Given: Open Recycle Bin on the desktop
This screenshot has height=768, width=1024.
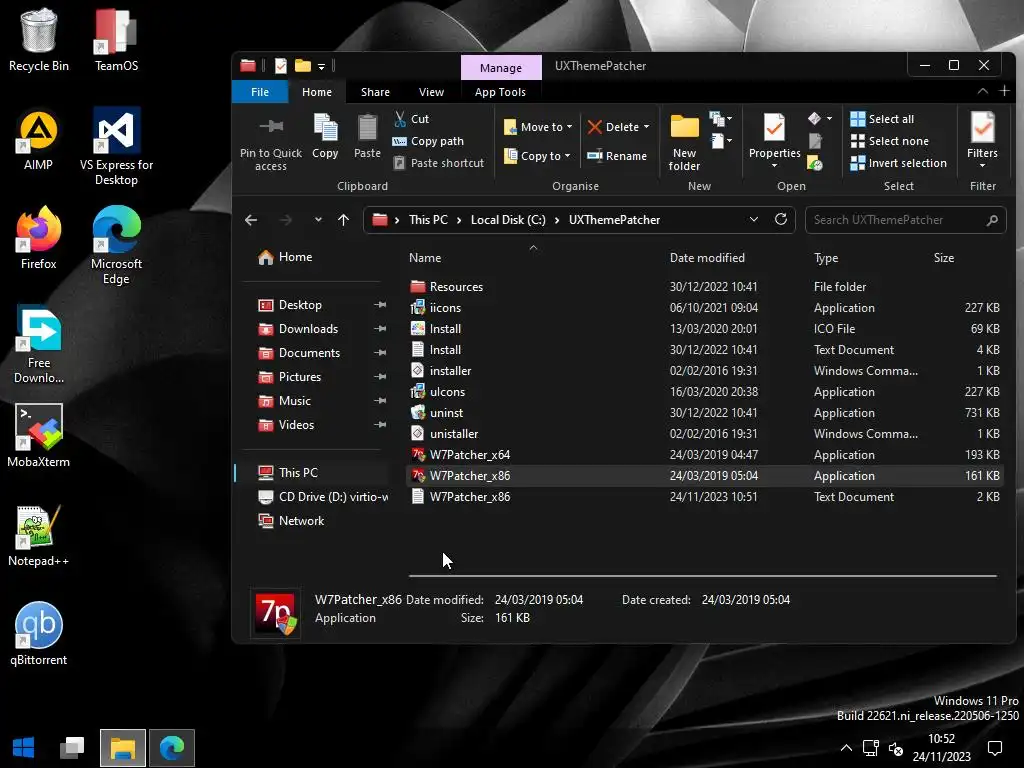Looking at the screenshot, I should click(39, 39).
